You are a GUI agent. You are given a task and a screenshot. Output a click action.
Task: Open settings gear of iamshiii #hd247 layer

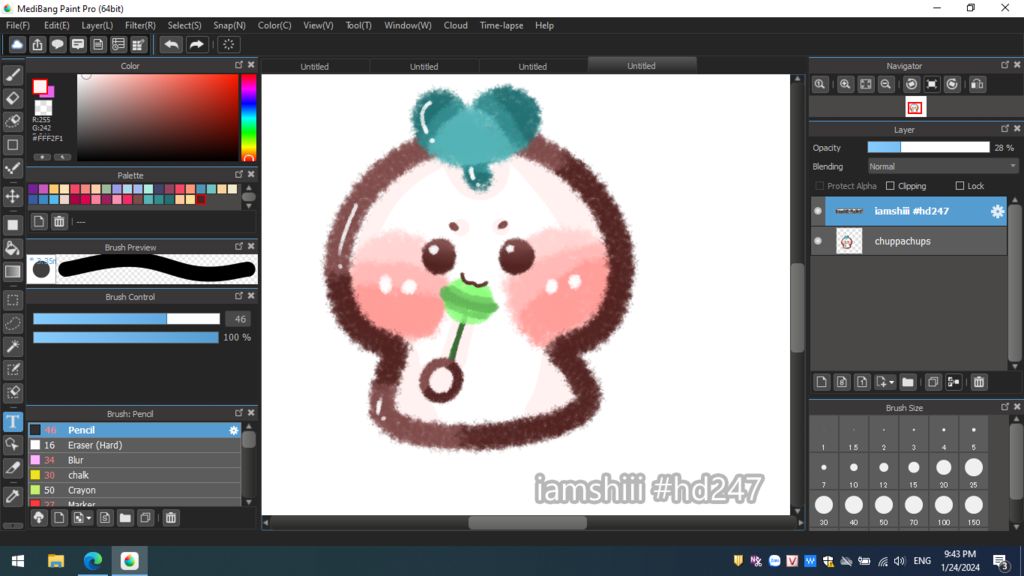[997, 211]
